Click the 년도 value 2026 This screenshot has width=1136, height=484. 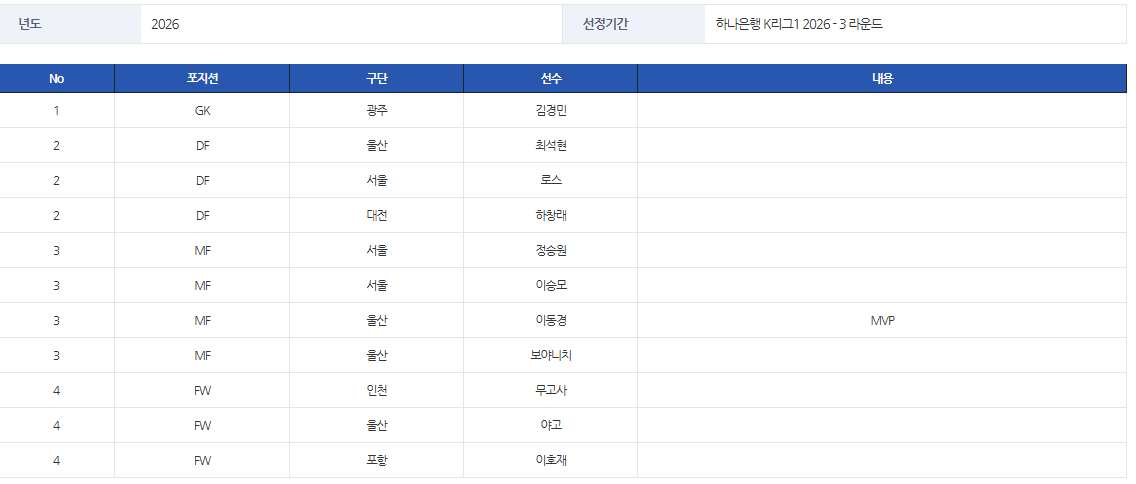(166, 25)
